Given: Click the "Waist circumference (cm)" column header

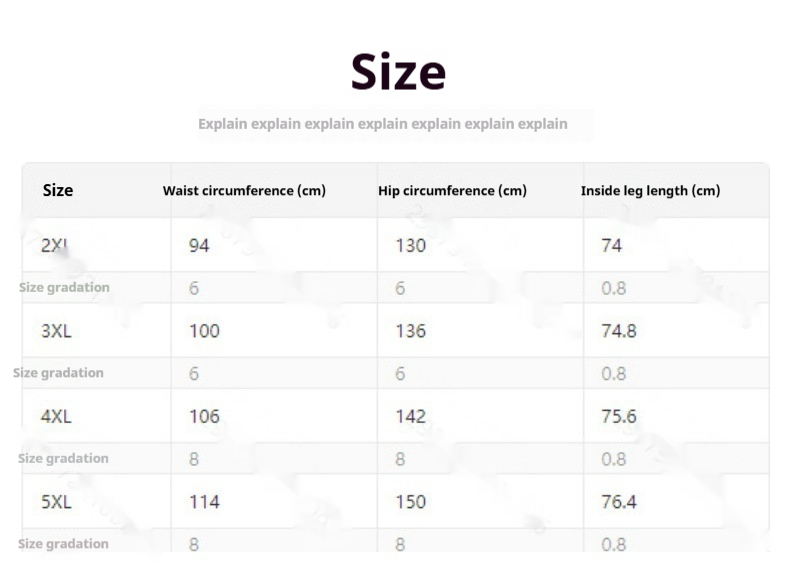Looking at the screenshot, I should (244, 190).
